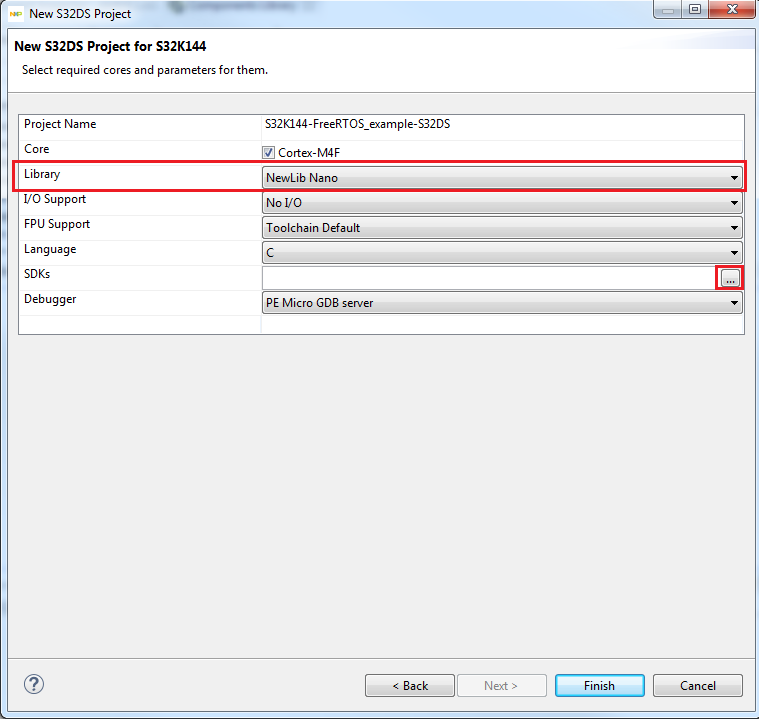Image resolution: width=763 pixels, height=720 pixels.
Task: Maximize the New S32DS Project dialog
Action: point(695,9)
